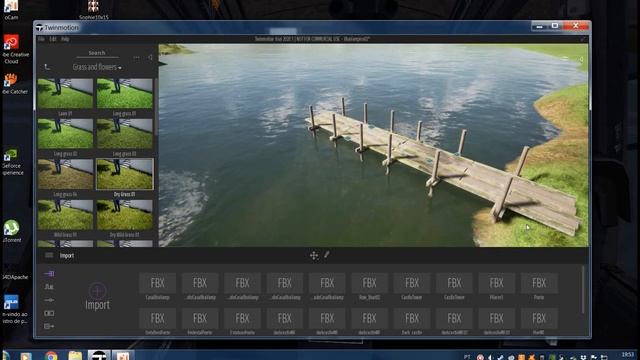The width and height of the screenshot is (640, 360).
Task: Select the material picker pen tool
Action: click(327, 255)
